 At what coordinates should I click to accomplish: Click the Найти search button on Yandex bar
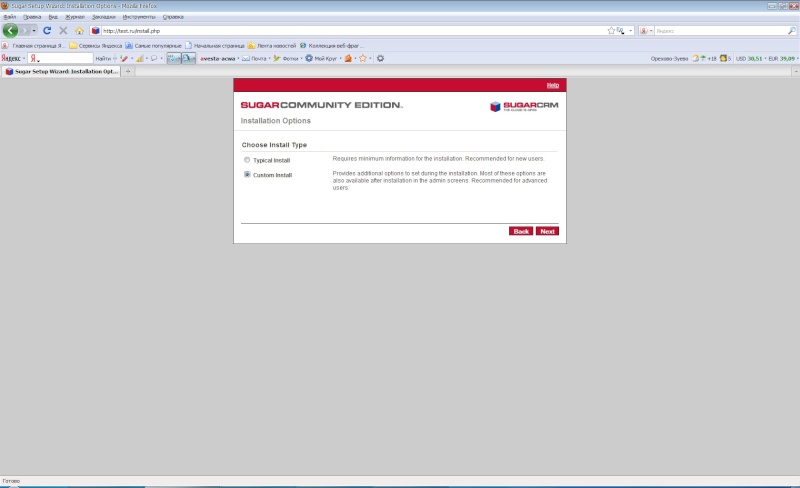(x=103, y=58)
